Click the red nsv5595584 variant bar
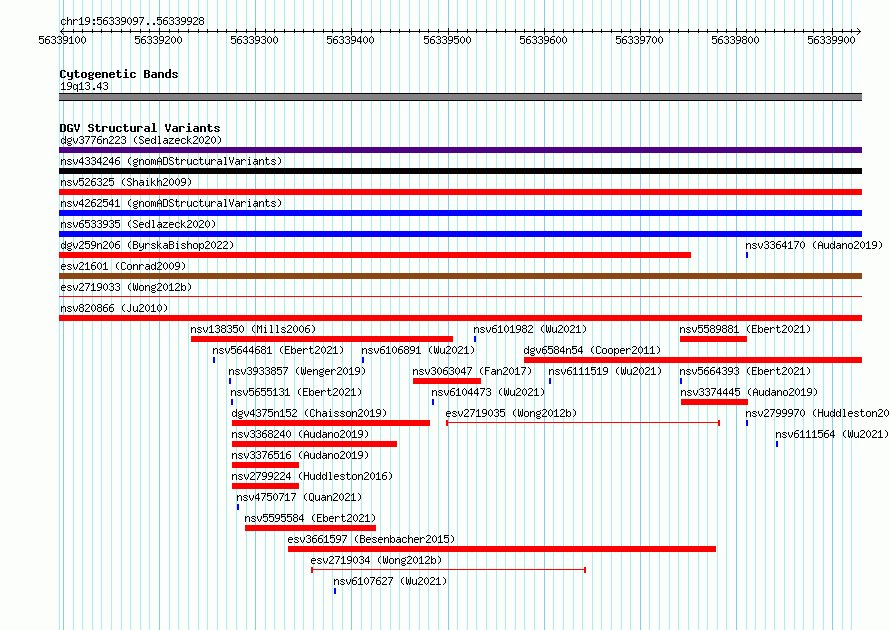 (310, 528)
